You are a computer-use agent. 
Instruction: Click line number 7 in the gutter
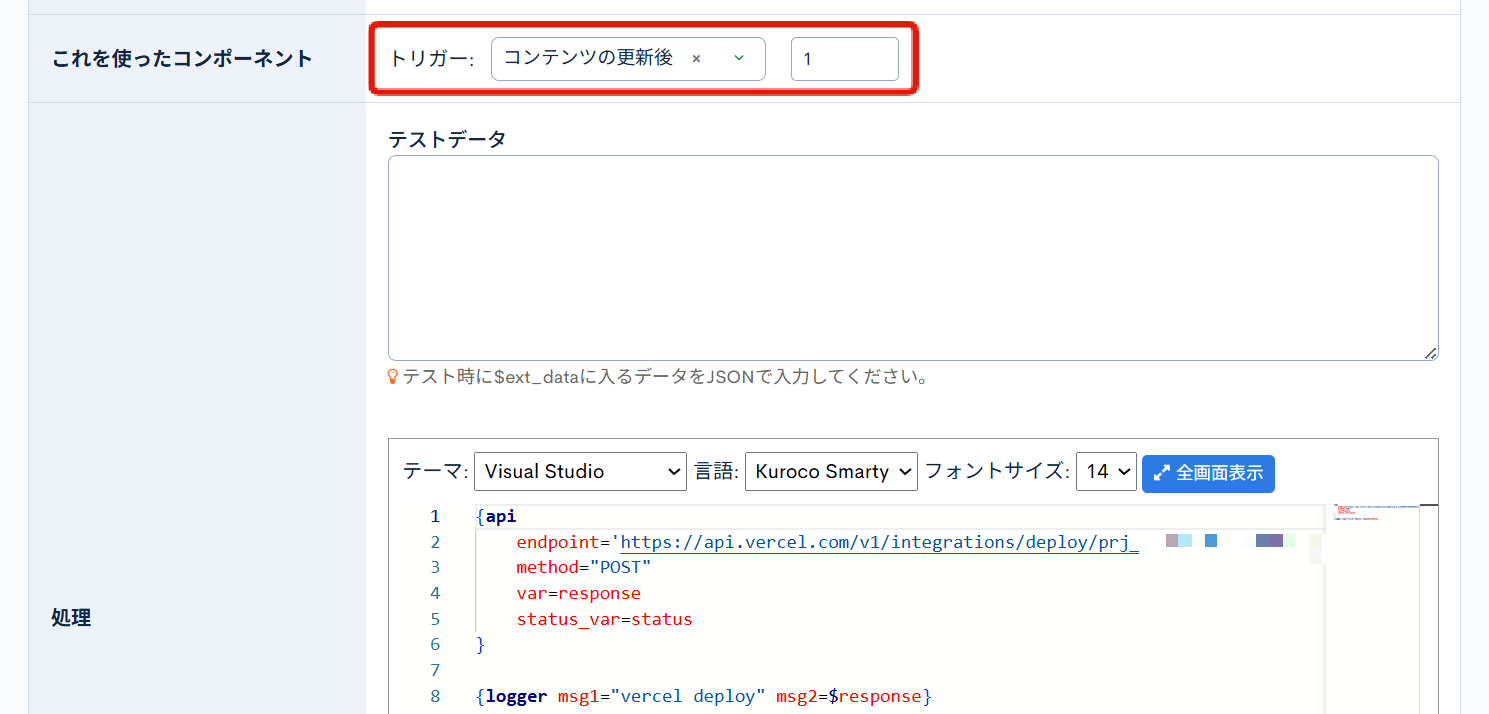435,670
